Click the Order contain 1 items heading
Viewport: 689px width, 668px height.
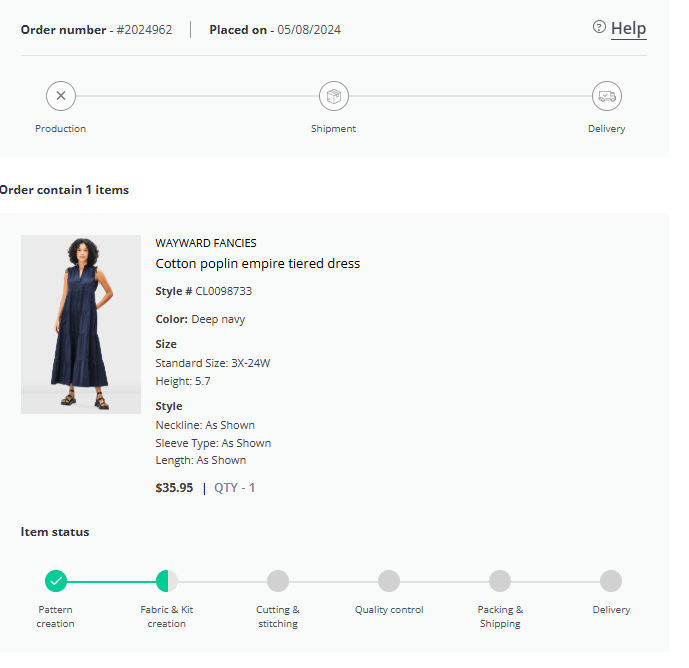click(x=64, y=190)
